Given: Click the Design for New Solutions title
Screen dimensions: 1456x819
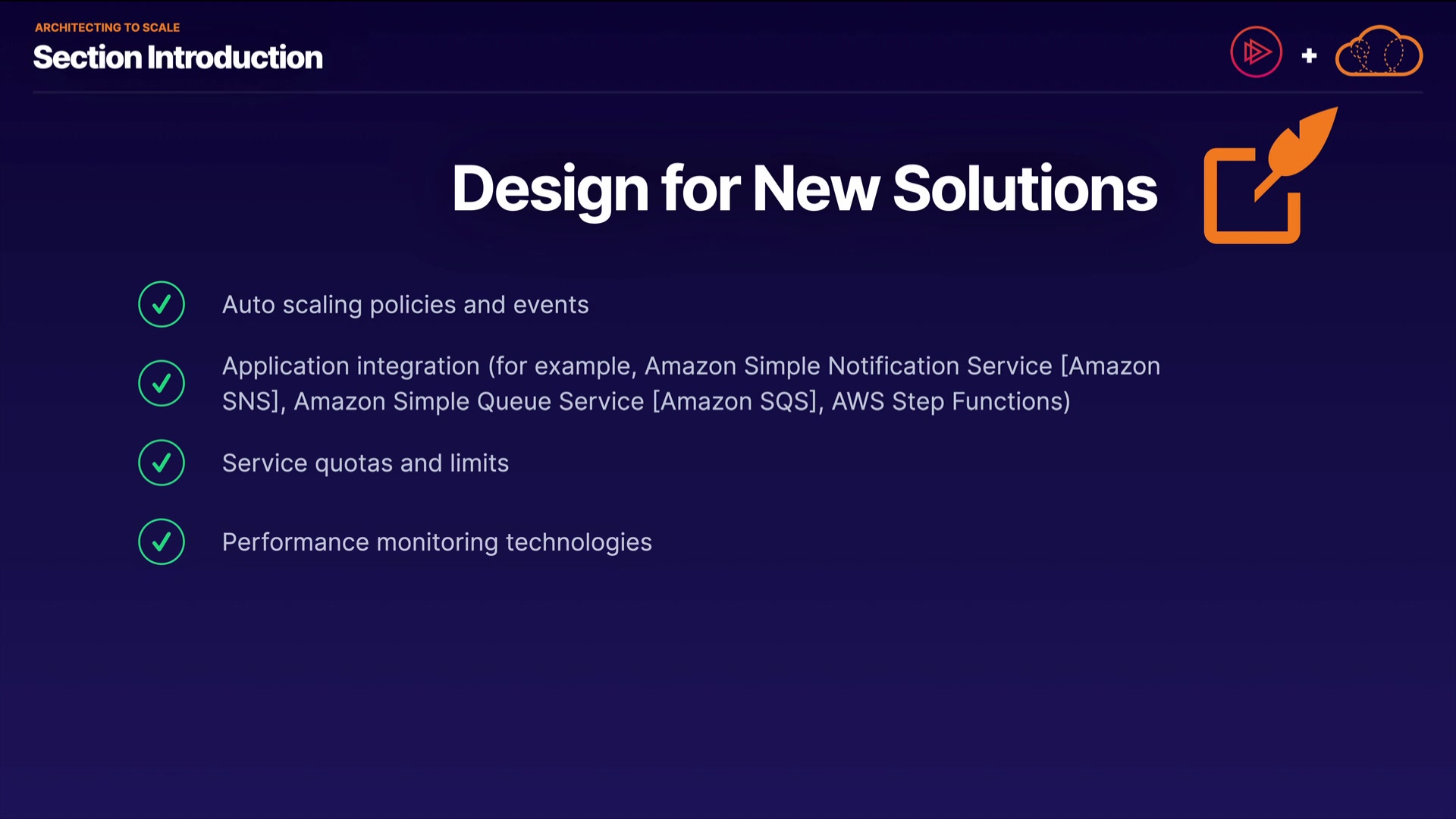Looking at the screenshot, I should [x=804, y=188].
